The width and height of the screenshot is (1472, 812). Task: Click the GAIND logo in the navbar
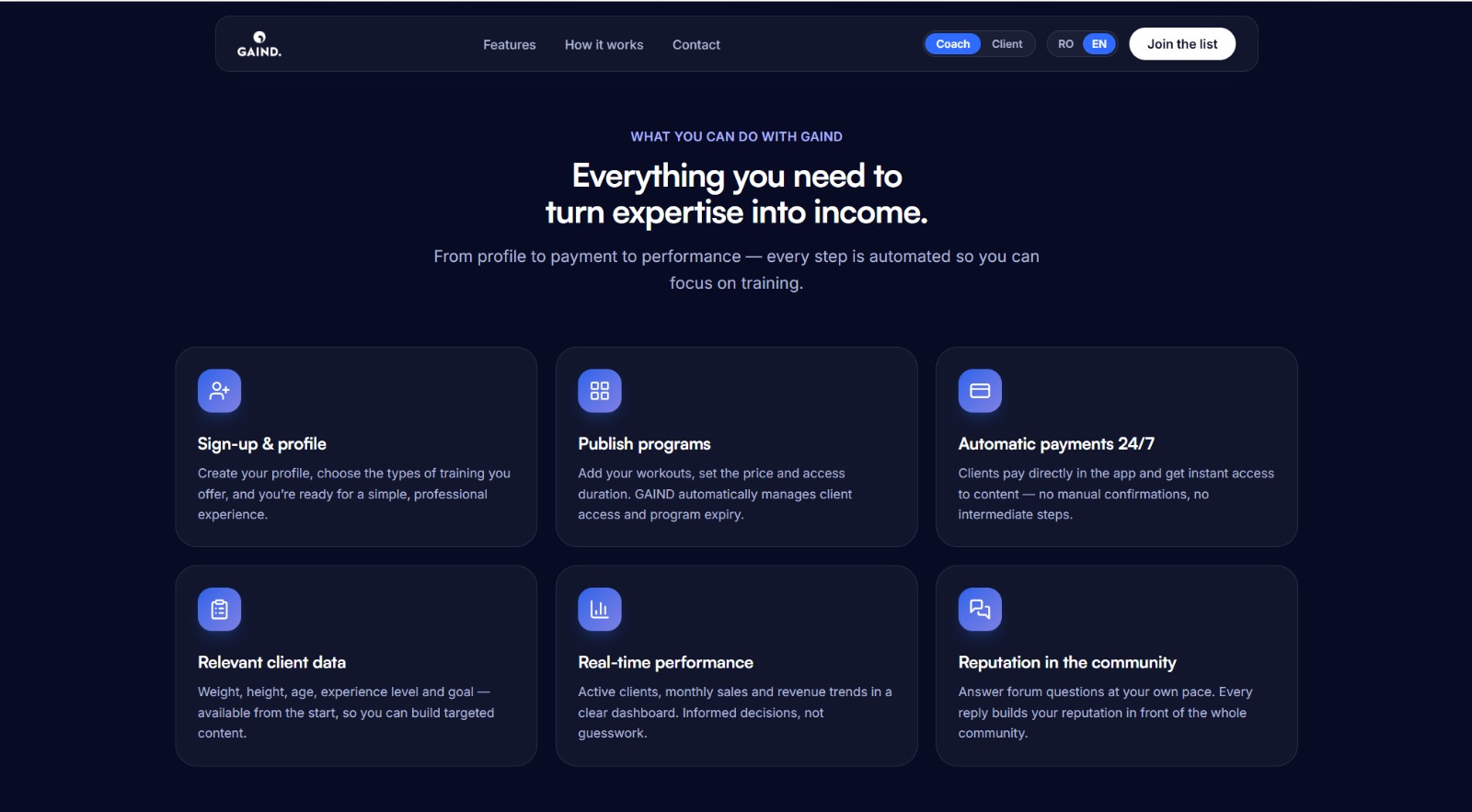259,44
